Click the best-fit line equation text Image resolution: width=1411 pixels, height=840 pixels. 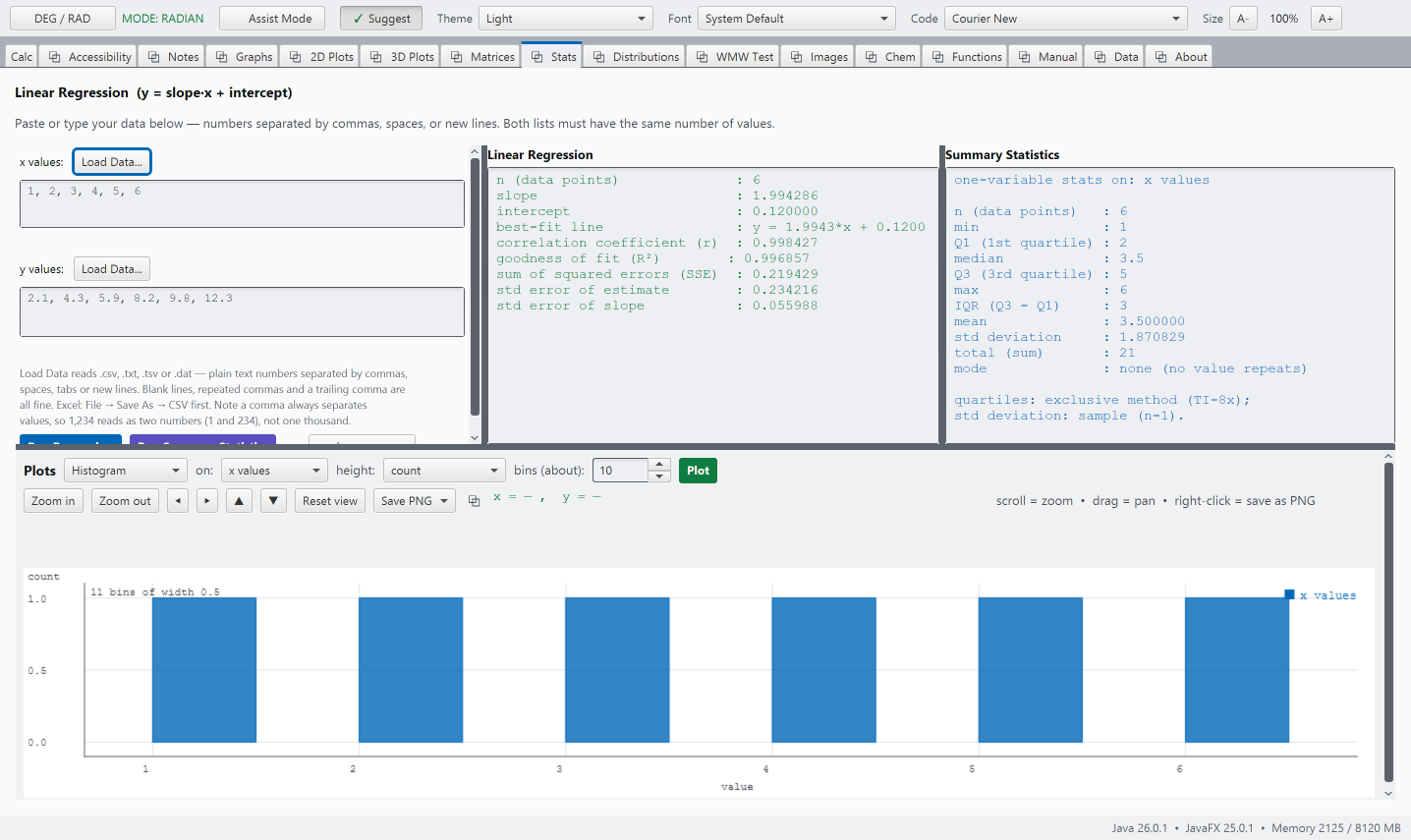click(x=839, y=227)
